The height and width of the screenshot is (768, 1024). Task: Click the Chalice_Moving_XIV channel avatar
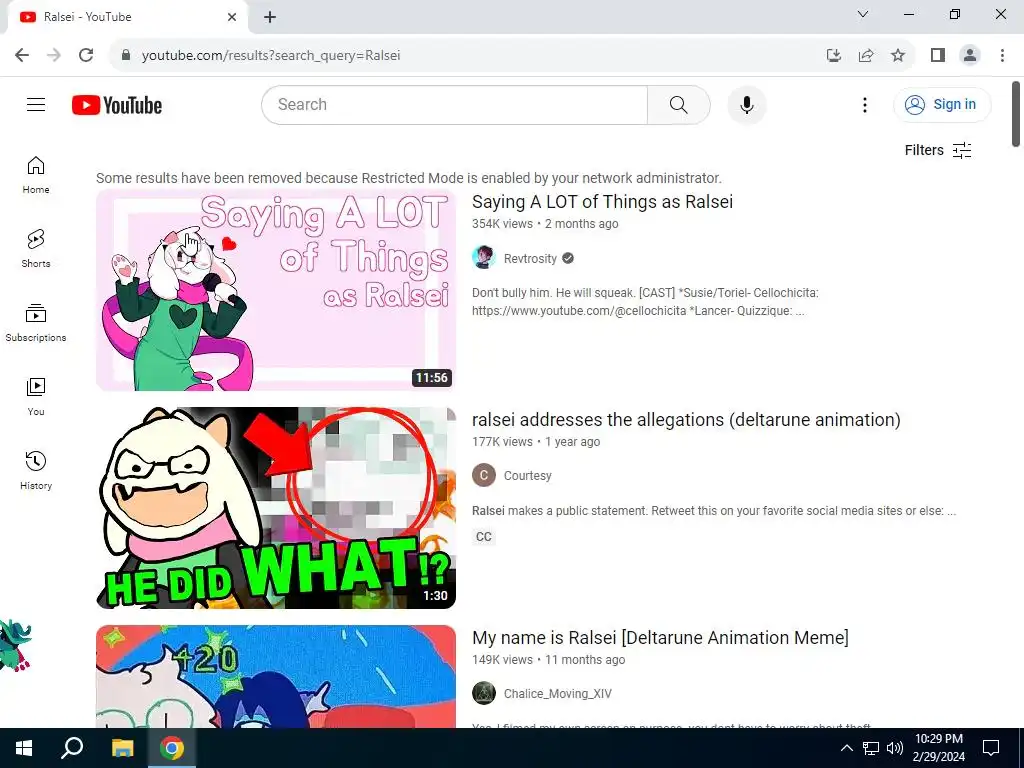click(484, 693)
